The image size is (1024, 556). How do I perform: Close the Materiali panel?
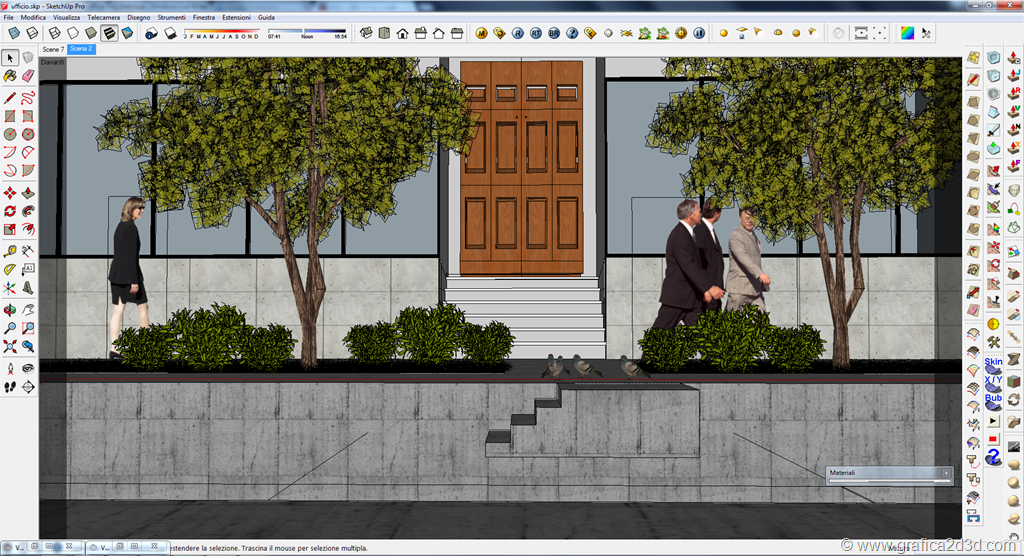946,472
